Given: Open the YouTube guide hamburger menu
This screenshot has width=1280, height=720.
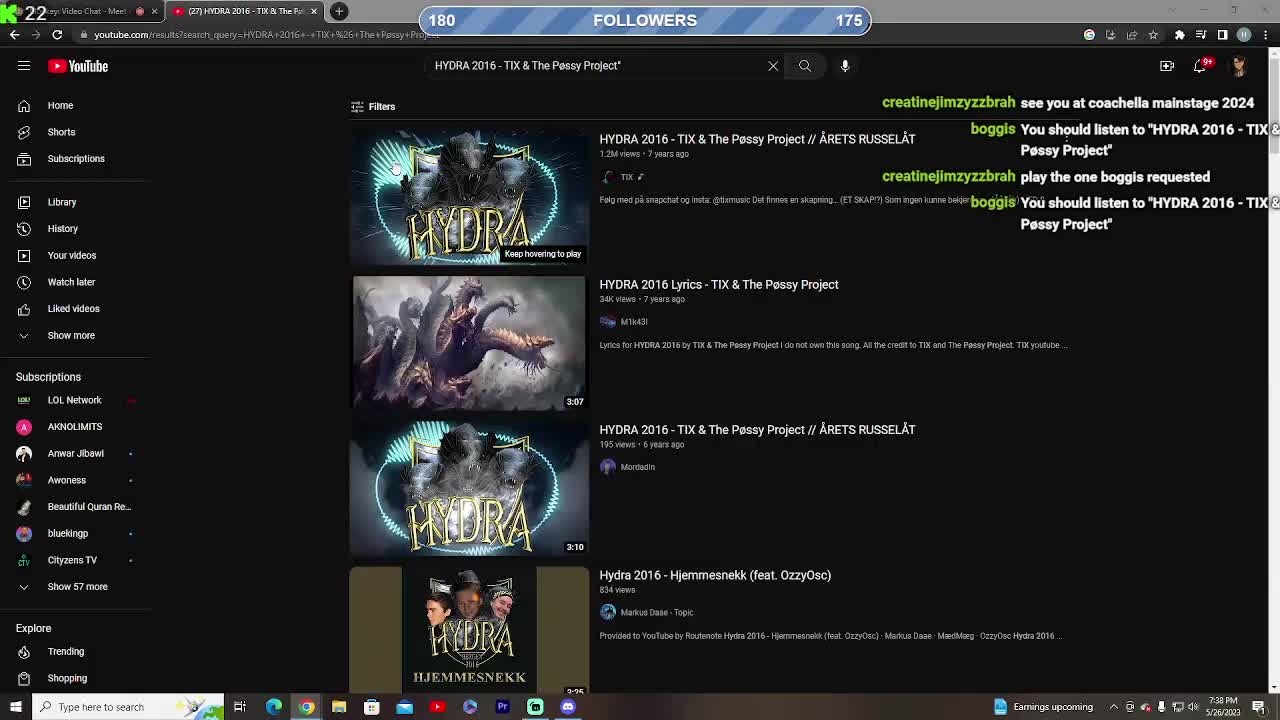Looking at the screenshot, I should point(24,66).
